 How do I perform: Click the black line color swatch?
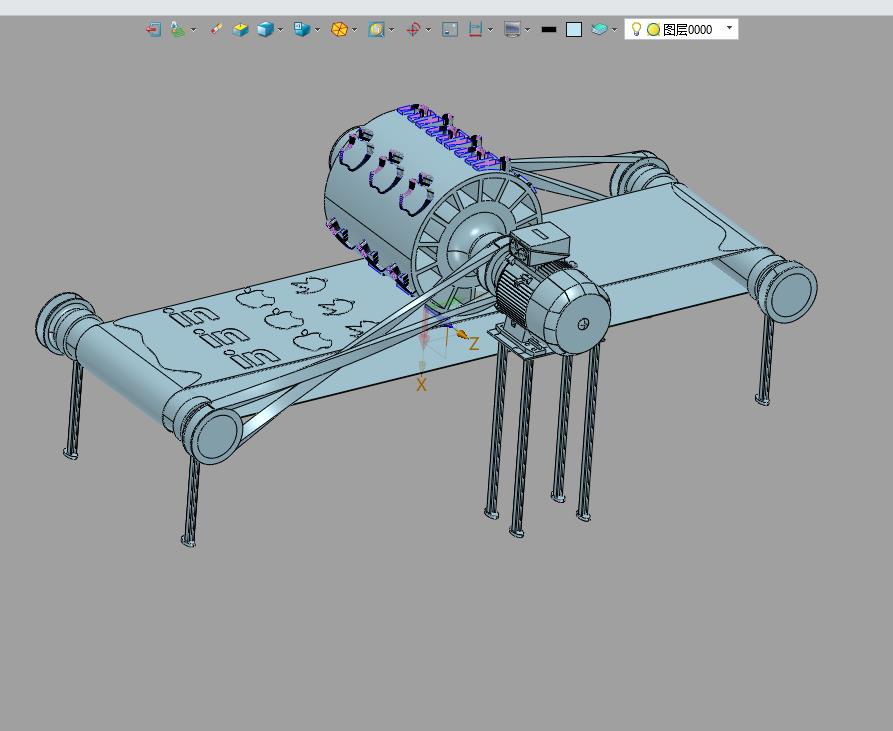(x=548, y=30)
